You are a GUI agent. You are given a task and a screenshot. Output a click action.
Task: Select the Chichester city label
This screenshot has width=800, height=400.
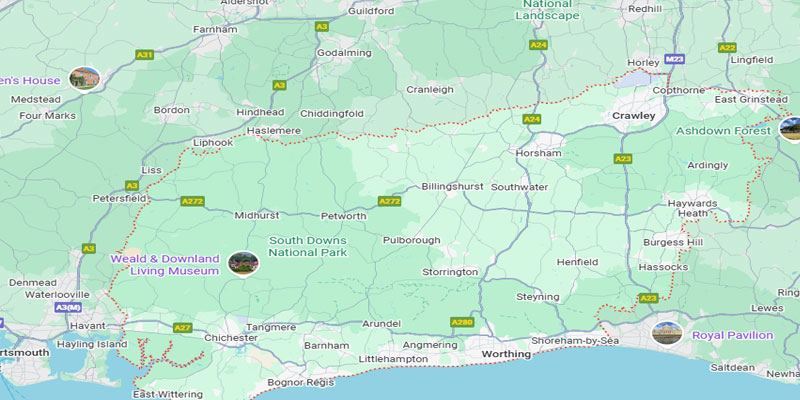coord(231,338)
